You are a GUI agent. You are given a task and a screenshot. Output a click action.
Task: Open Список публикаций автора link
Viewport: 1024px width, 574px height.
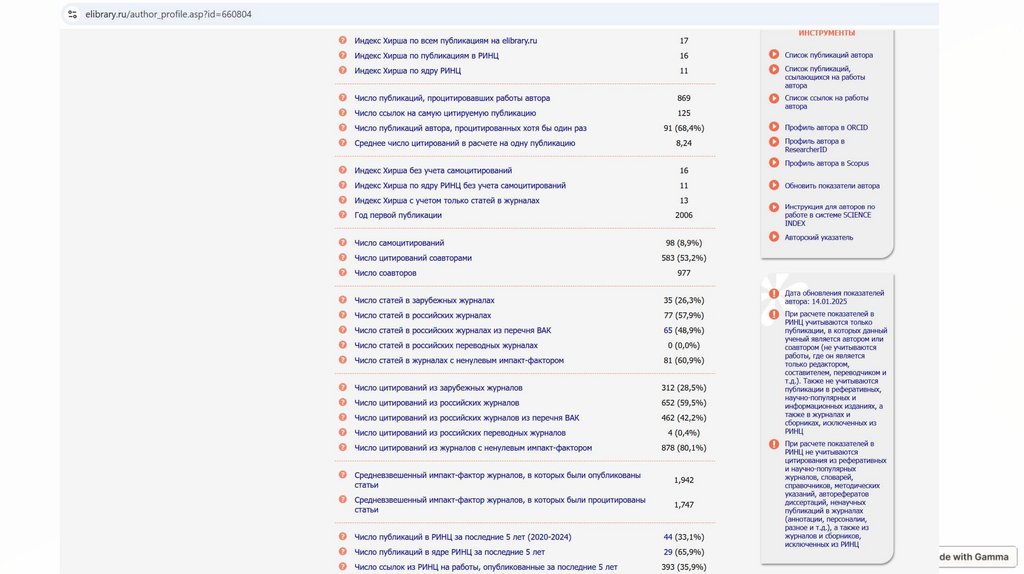[x=828, y=55]
